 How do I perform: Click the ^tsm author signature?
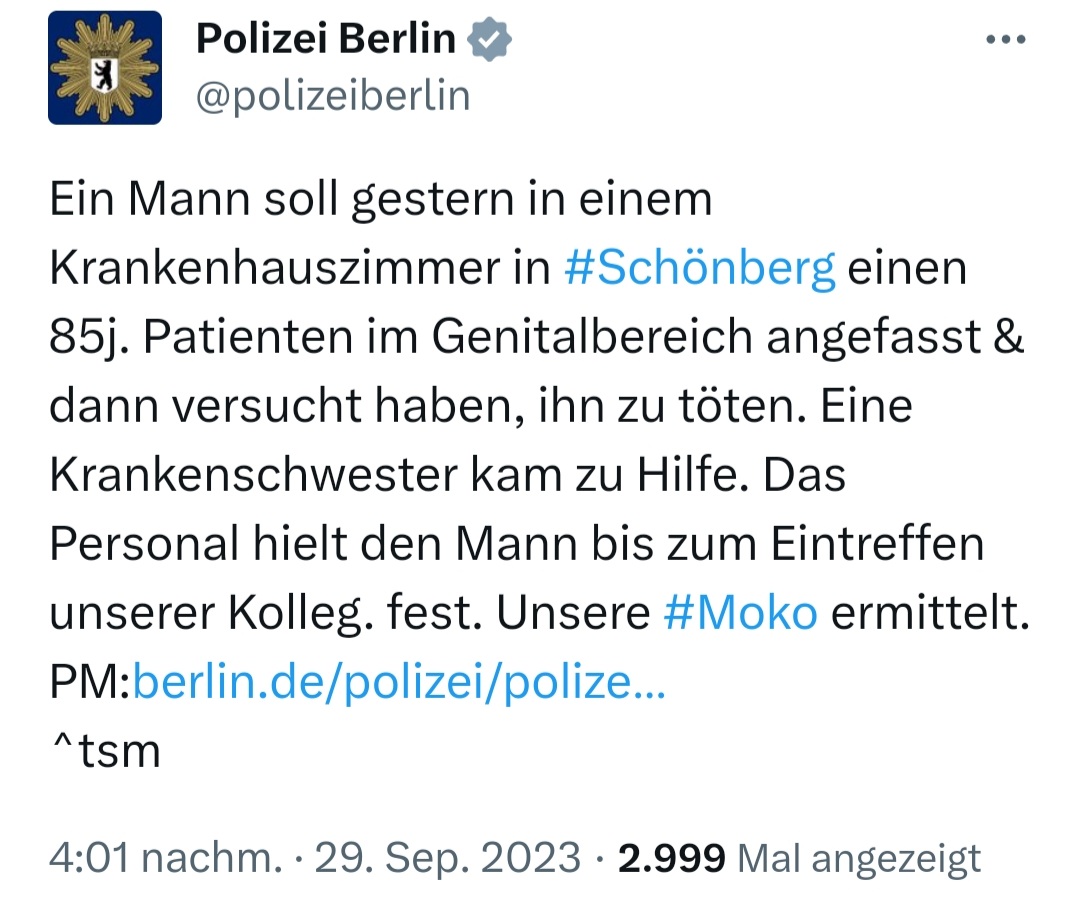tap(105, 751)
